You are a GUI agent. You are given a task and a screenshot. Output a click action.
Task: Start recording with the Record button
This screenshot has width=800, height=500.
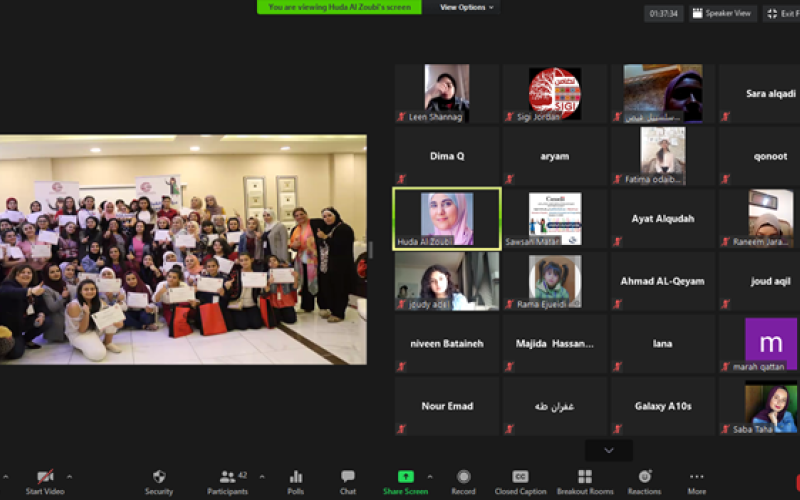point(463,480)
